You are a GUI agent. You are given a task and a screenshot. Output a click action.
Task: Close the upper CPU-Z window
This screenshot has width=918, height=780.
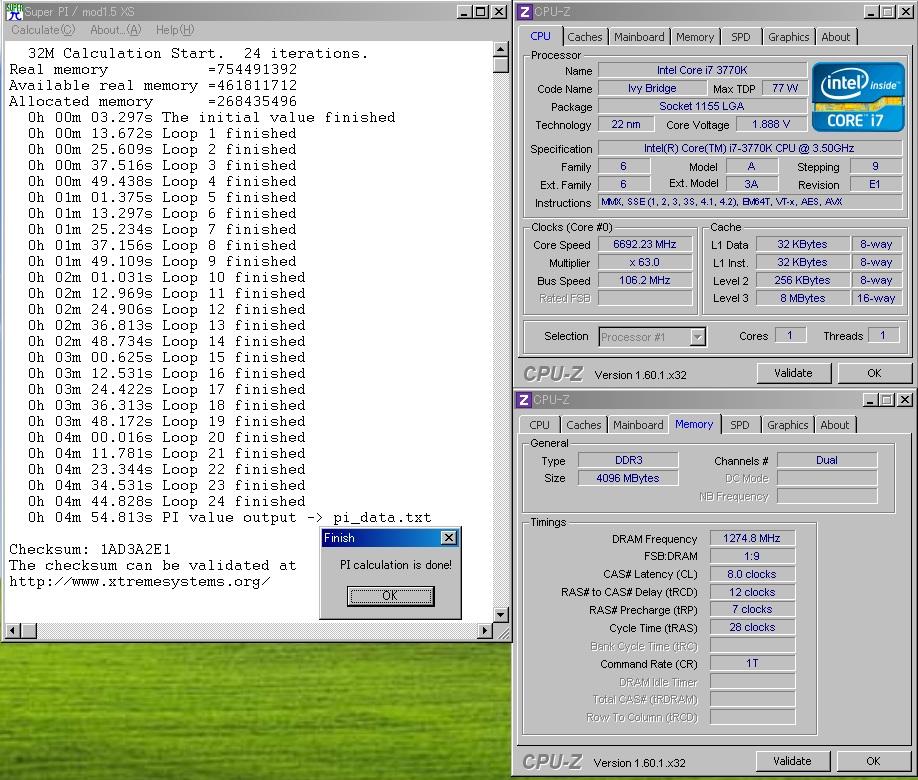pyautogui.click(x=905, y=12)
